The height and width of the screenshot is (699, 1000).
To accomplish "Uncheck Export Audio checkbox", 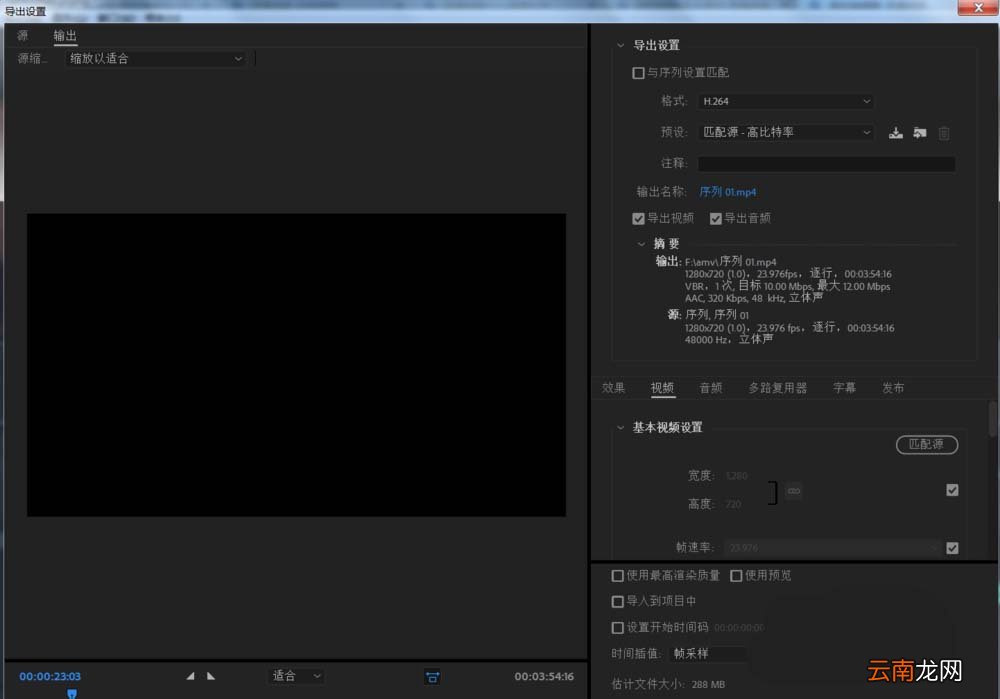I will coord(716,219).
